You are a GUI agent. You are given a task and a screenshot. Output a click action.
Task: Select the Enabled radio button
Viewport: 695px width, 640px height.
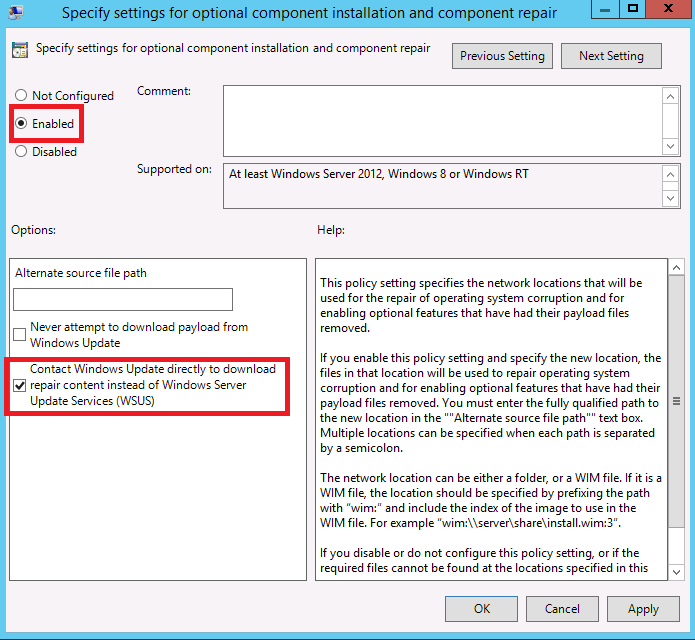pyautogui.click(x=21, y=123)
